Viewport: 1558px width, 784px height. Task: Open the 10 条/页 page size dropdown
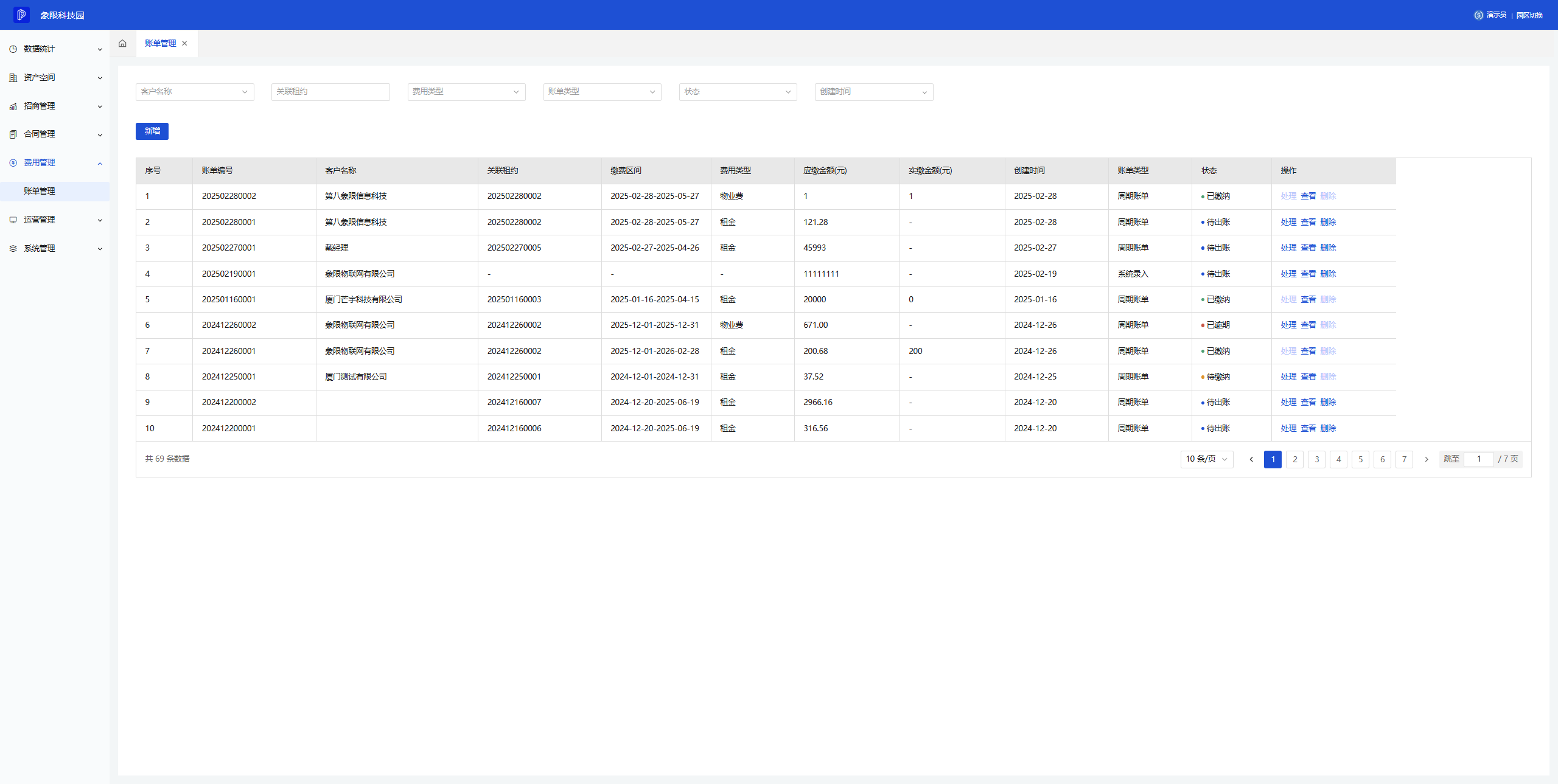tap(1206, 459)
